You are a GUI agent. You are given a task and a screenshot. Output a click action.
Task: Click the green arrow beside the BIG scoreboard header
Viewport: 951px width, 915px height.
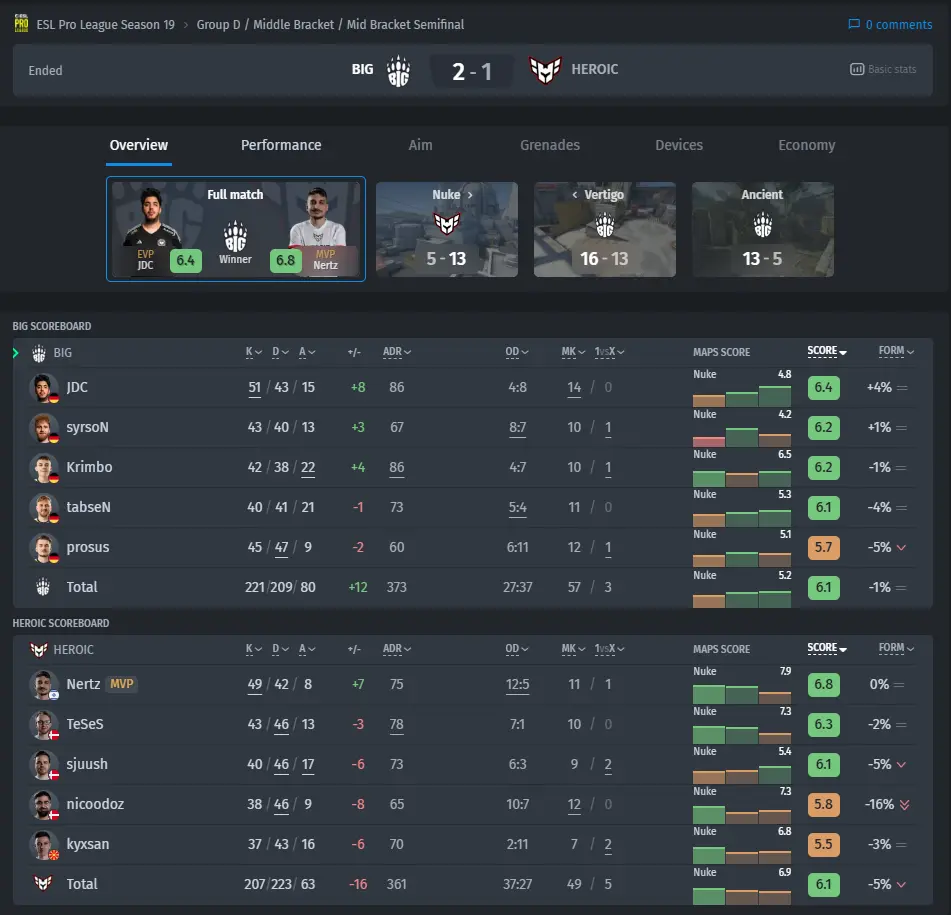[16, 353]
